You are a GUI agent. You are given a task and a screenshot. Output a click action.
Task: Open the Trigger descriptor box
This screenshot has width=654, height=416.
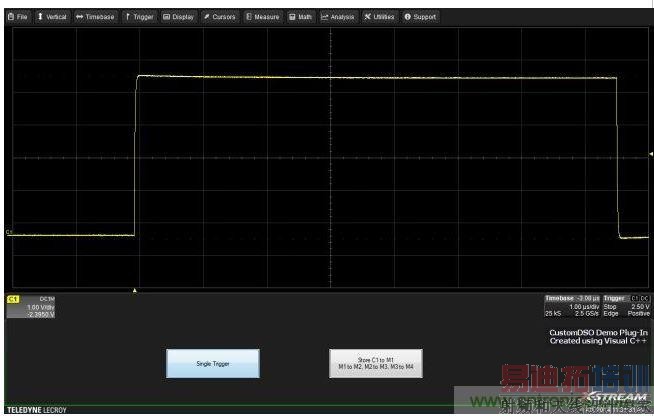(x=626, y=306)
